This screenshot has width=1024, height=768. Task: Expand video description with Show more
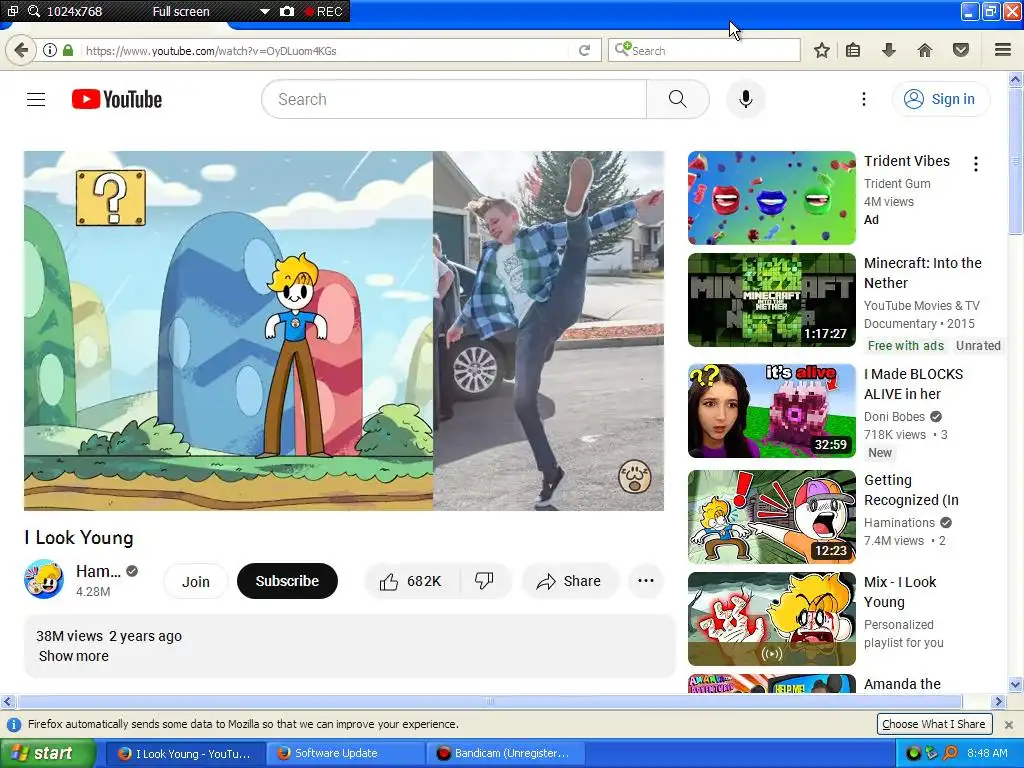click(x=74, y=656)
